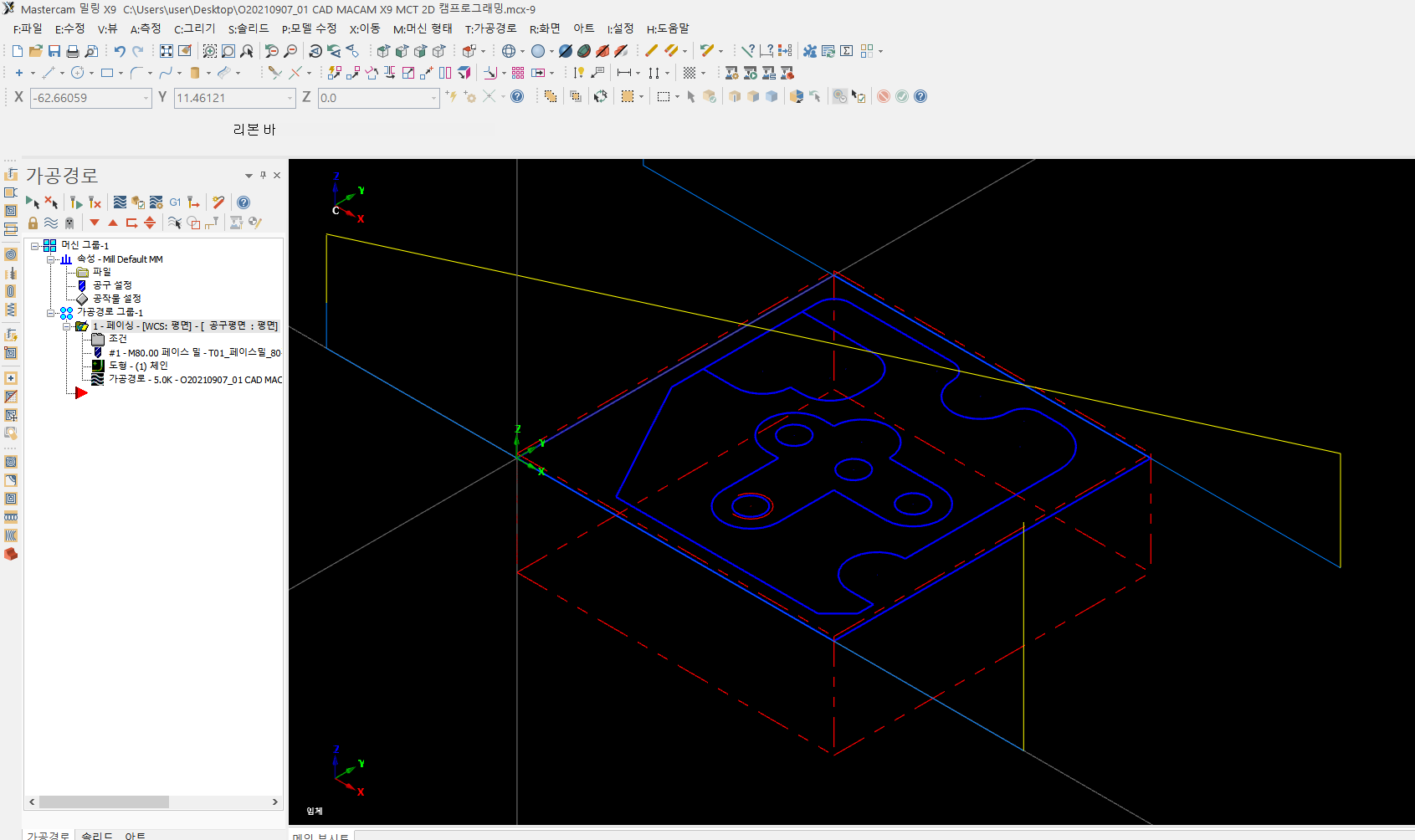Collapse the 머신 그룹-1 tree node
This screenshot has height=840, width=1415.
coord(35,246)
